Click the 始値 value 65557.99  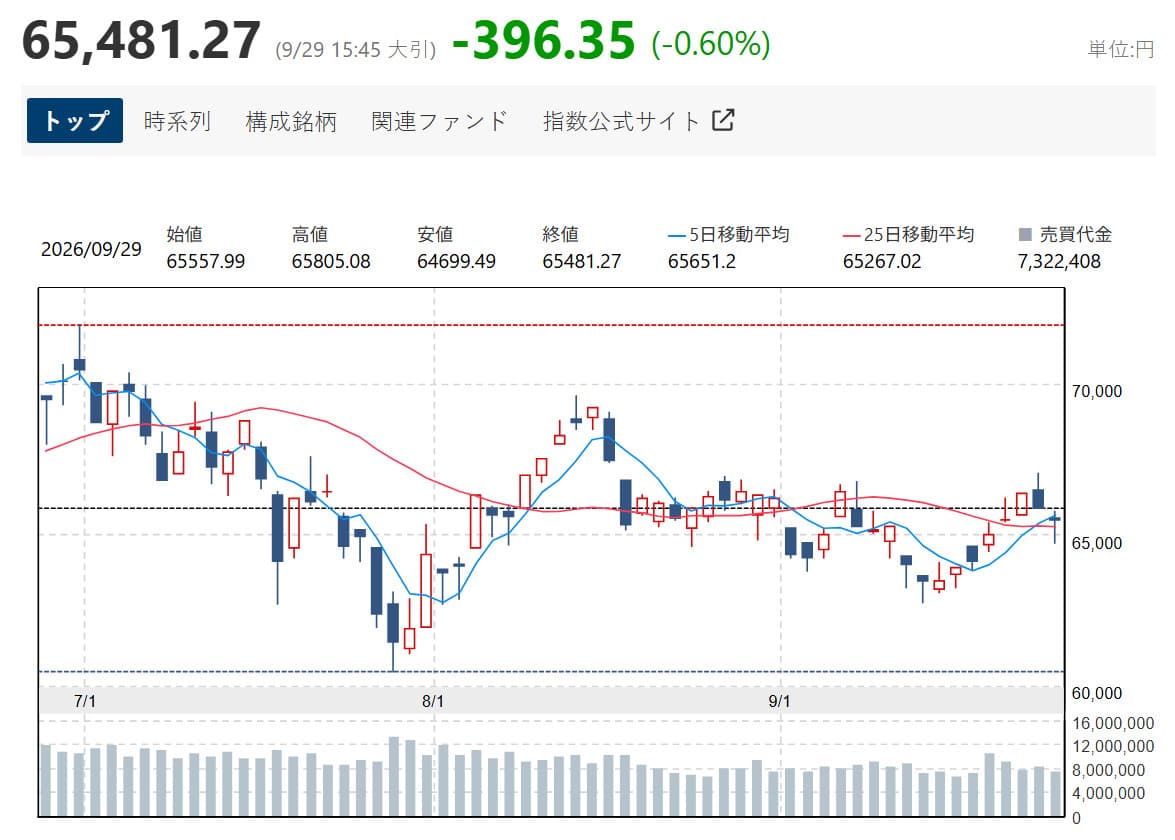pyautogui.click(x=205, y=261)
